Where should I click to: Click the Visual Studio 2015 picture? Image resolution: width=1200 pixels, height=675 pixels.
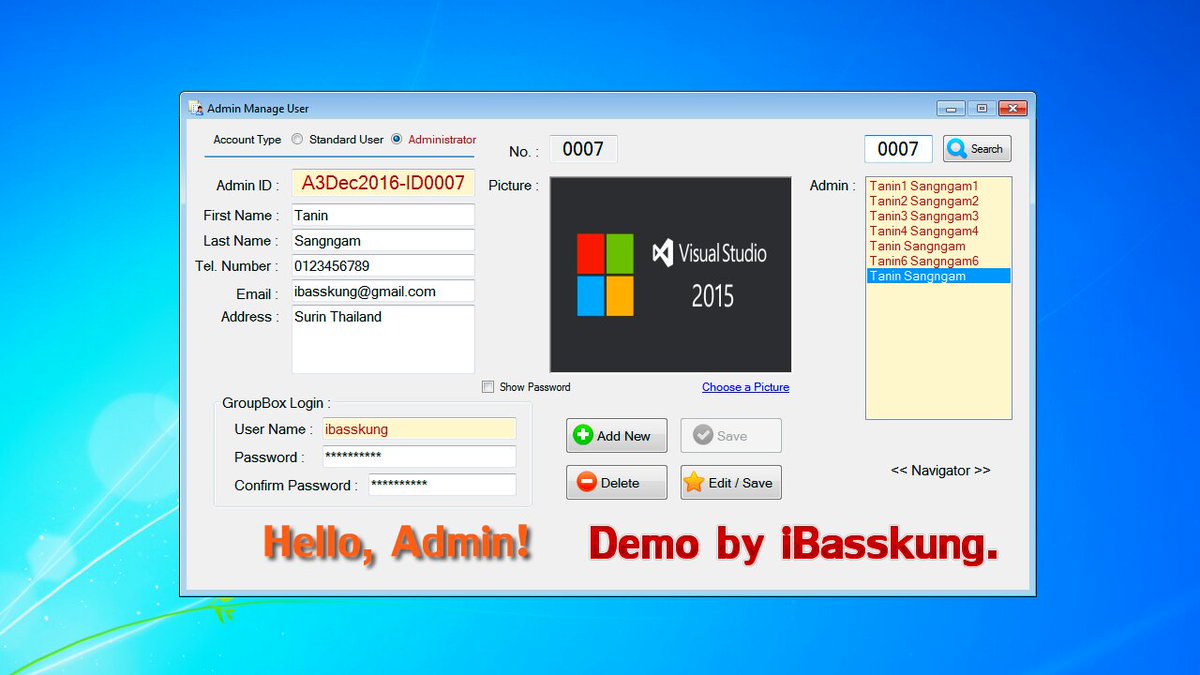click(670, 275)
